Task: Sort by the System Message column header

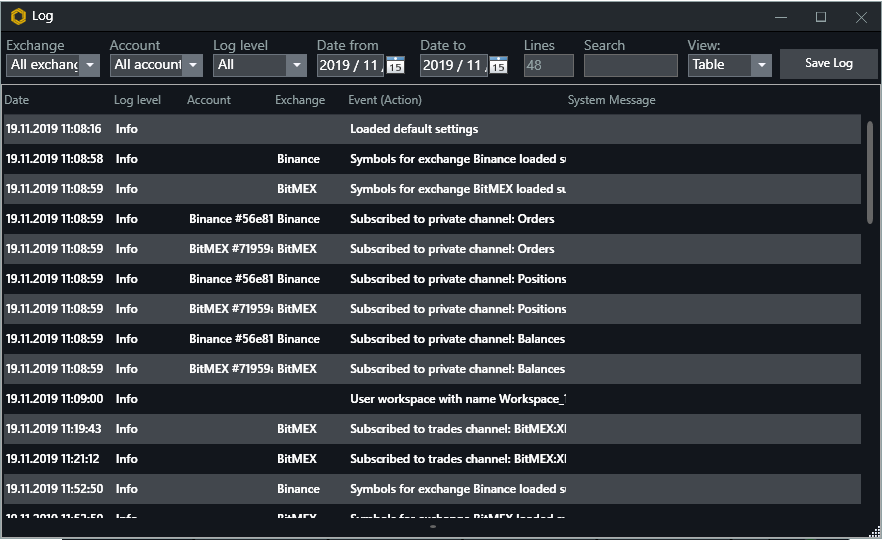Action: pyautogui.click(x=611, y=100)
